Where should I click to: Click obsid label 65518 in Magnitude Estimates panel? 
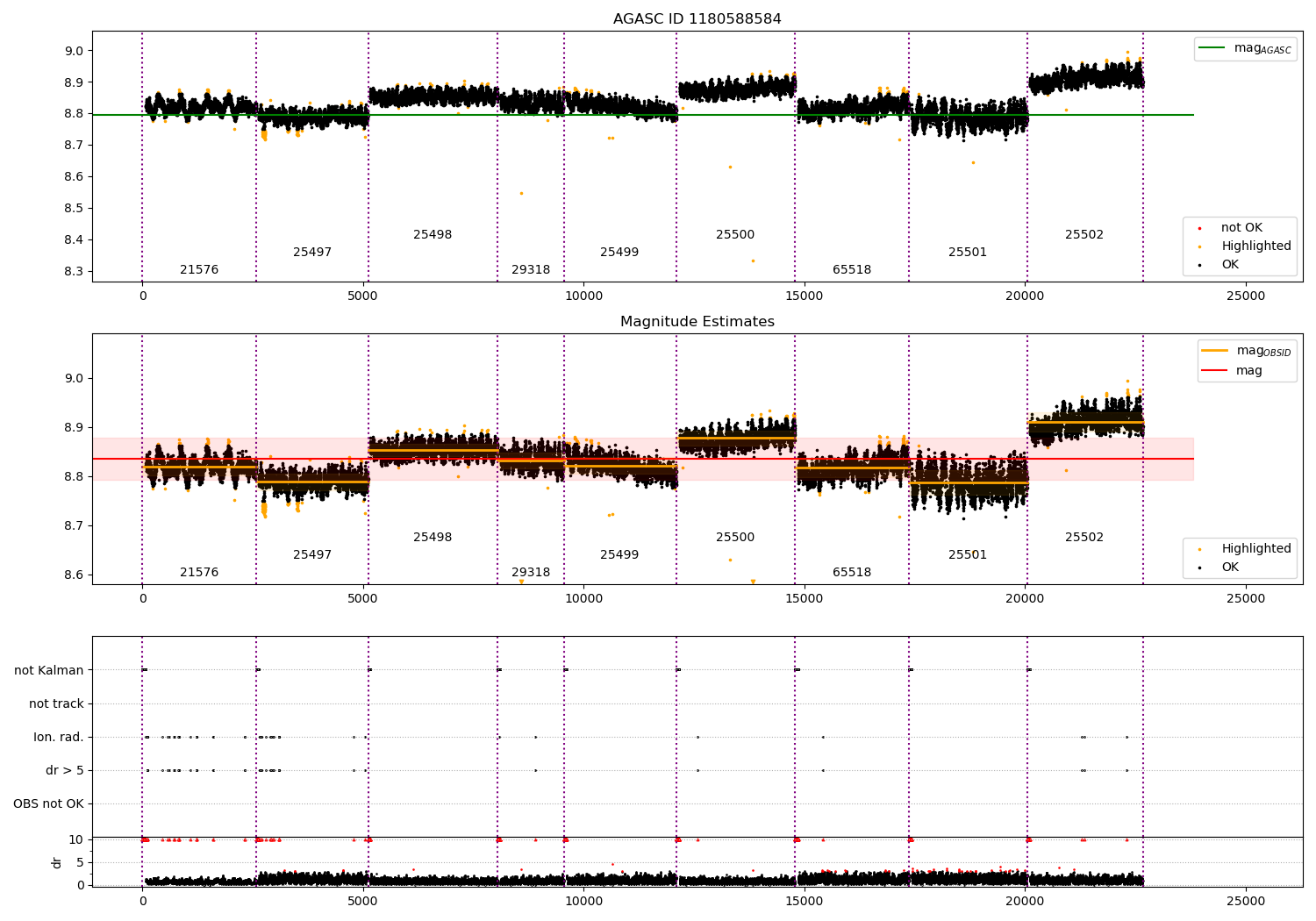pos(852,573)
